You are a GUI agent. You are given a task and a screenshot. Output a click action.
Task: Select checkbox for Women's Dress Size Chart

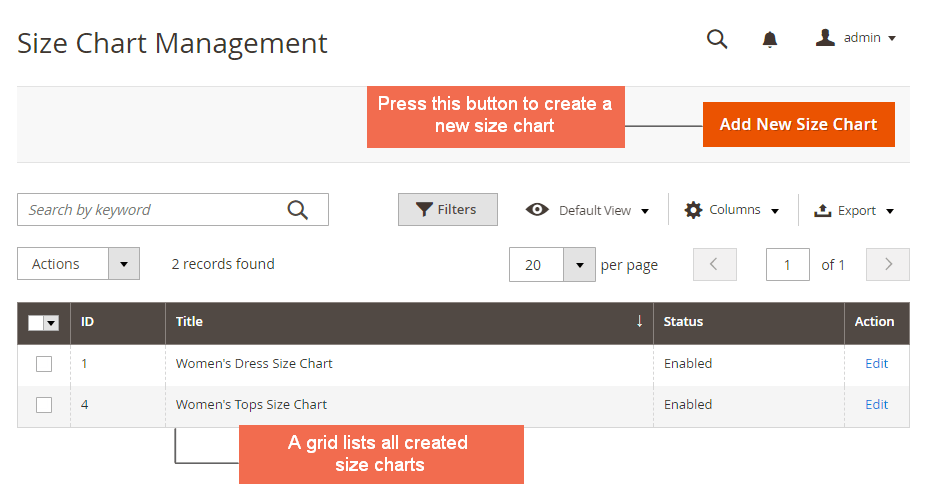pos(44,364)
